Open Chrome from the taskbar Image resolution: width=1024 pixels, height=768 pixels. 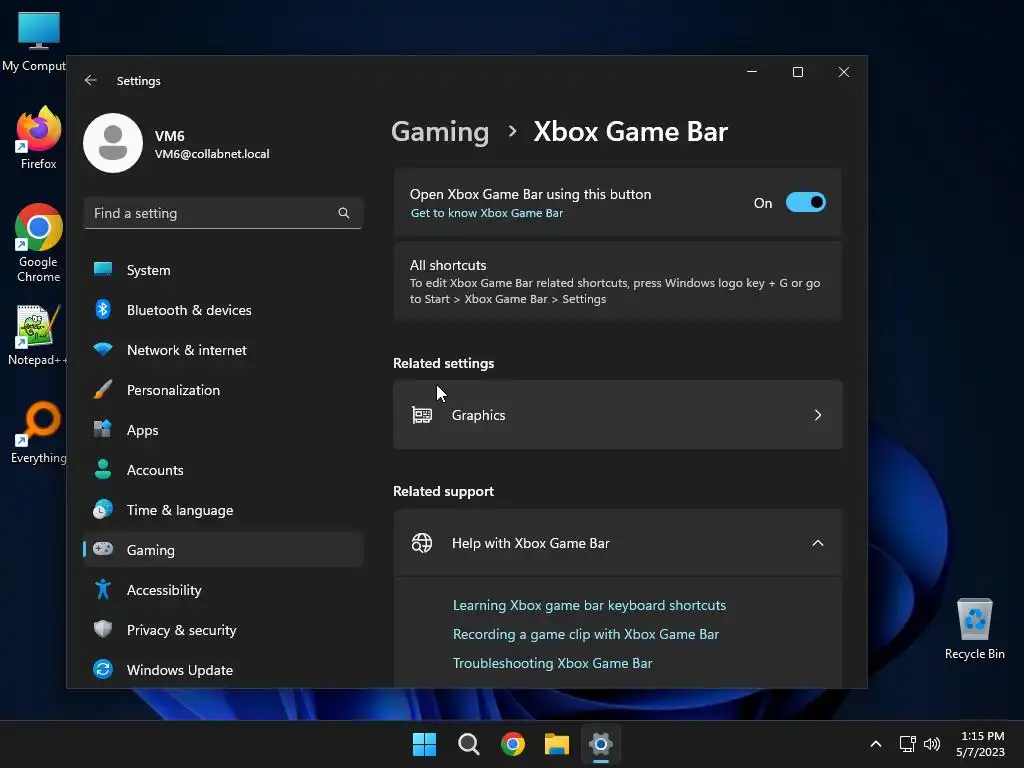click(513, 744)
